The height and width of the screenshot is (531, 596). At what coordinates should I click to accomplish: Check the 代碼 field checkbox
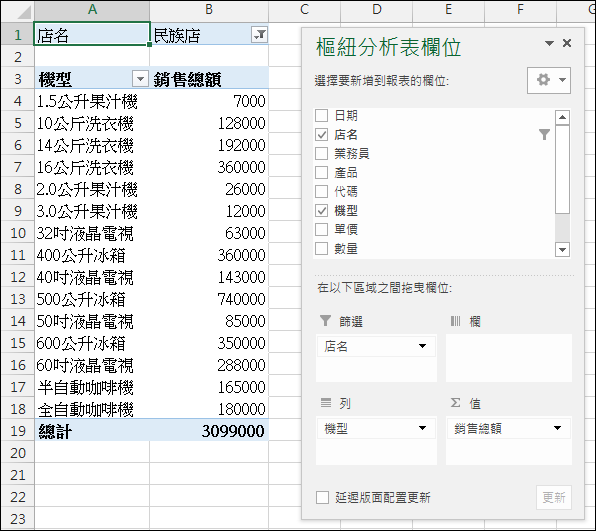coord(322,191)
